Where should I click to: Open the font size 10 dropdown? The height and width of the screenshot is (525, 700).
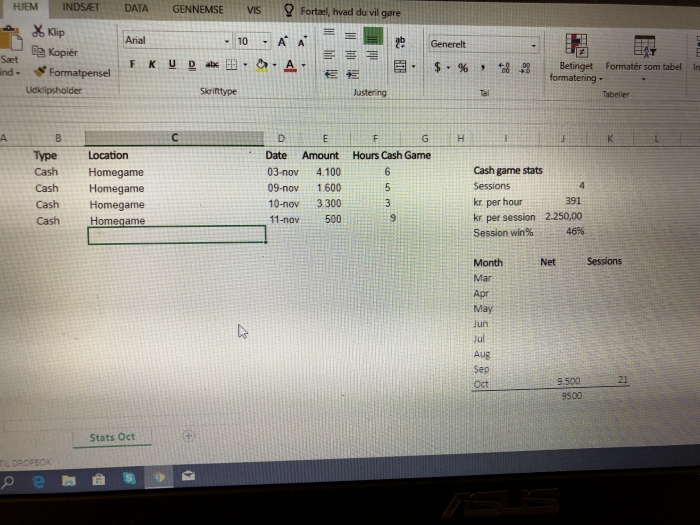265,42
